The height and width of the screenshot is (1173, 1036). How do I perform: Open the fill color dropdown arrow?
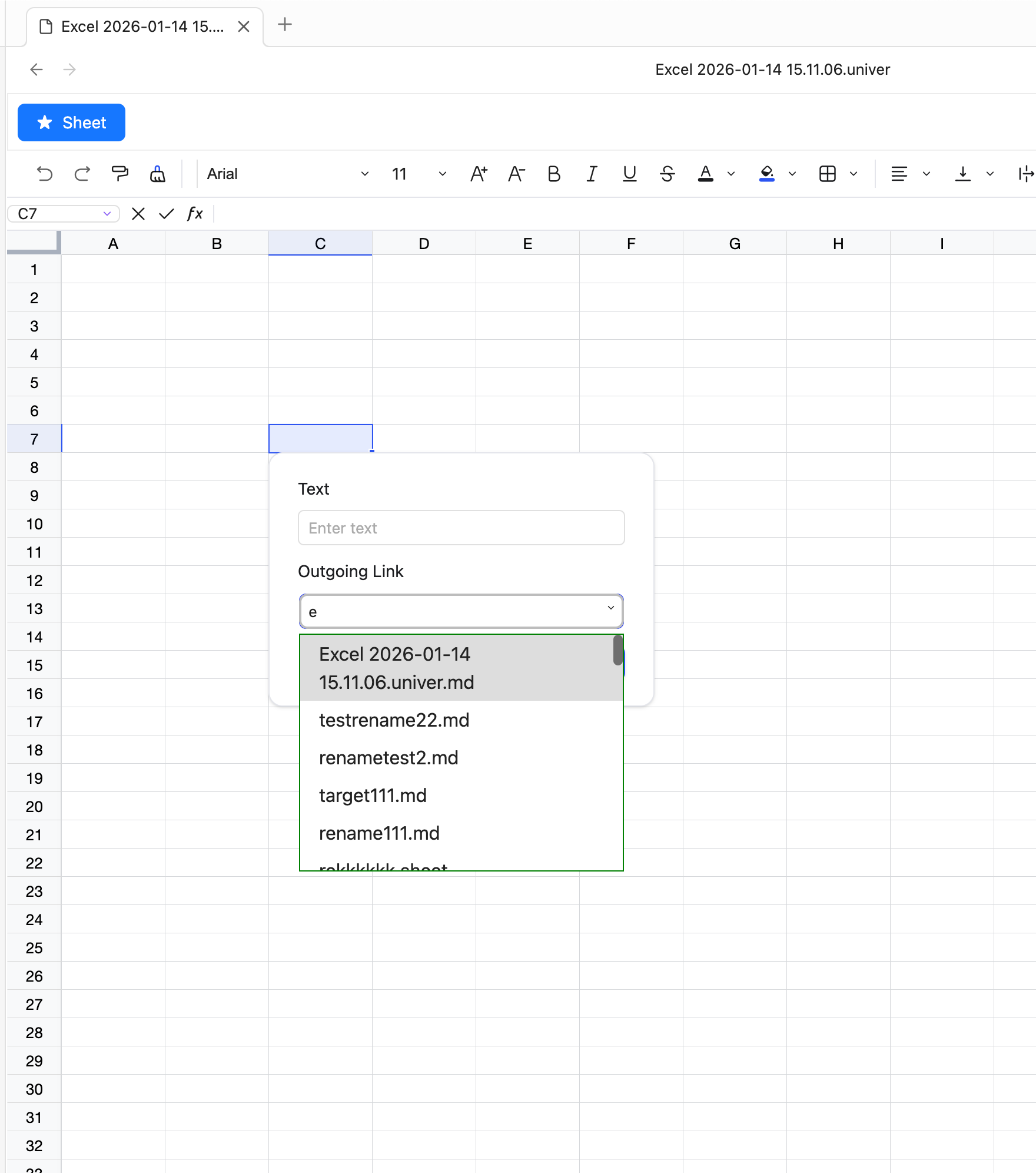(x=792, y=174)
